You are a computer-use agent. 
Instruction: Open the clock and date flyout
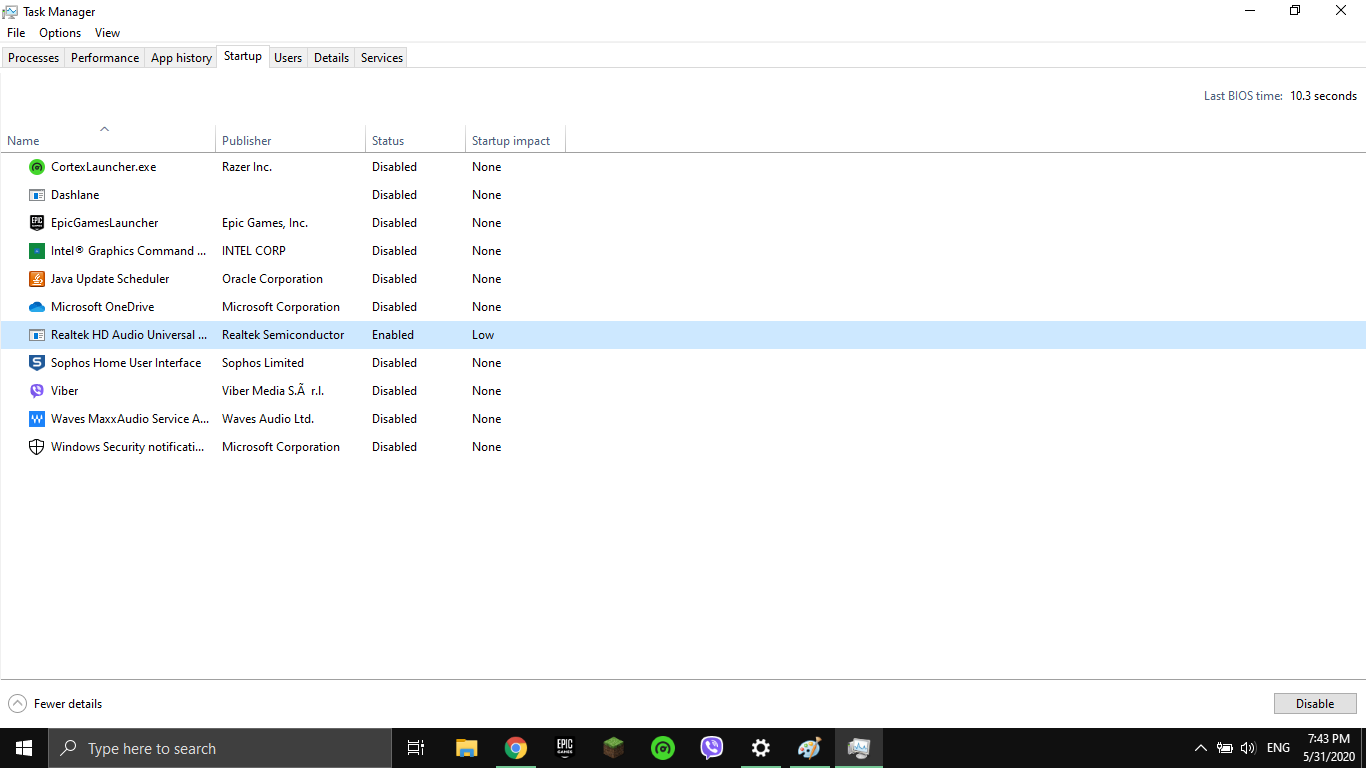(1328, 748)
